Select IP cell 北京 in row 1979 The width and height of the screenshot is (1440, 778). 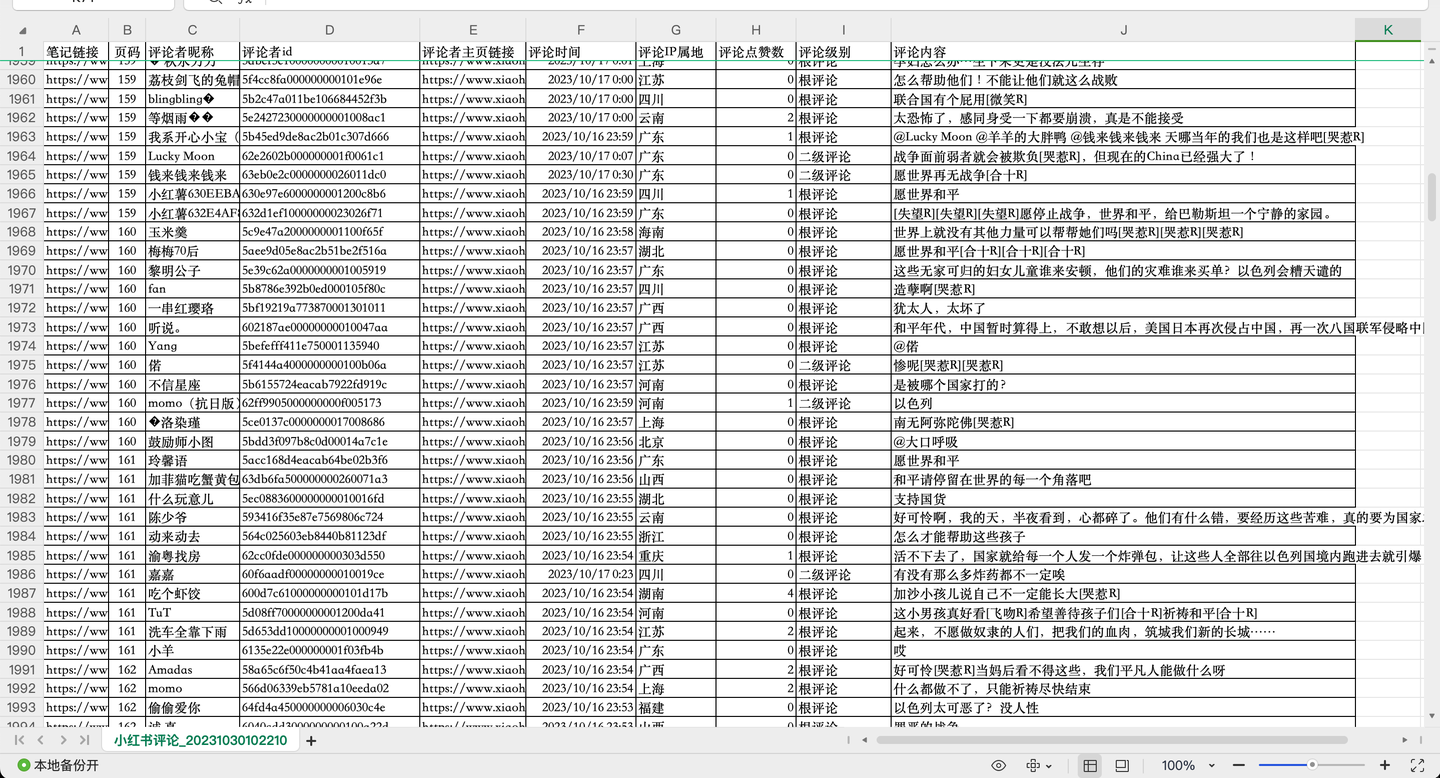pos(676,441)
